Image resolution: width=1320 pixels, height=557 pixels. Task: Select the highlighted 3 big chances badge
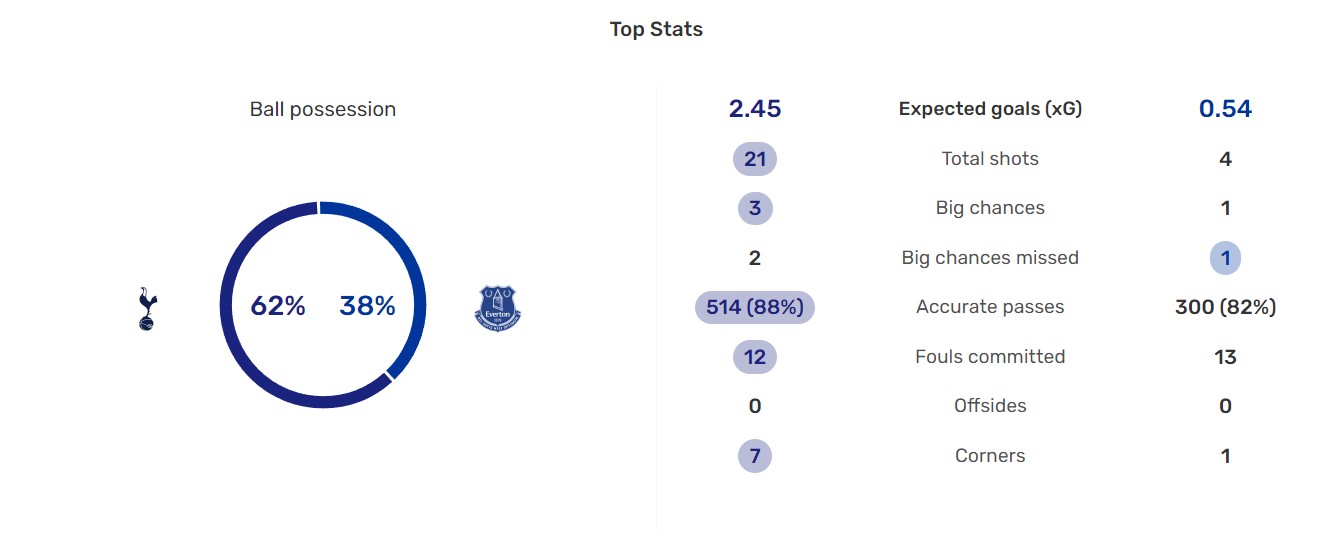click(755, 208)
